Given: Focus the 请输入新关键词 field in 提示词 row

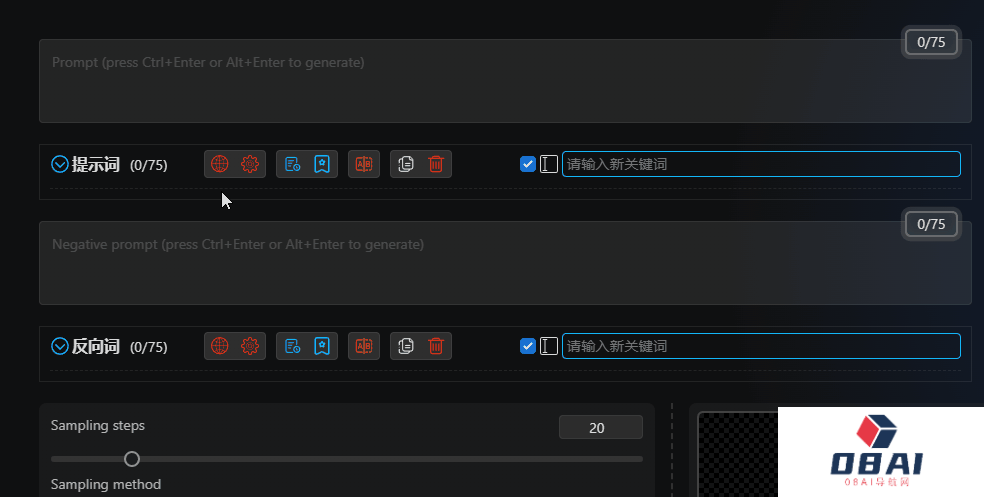Looking at the screenshot, I should (761, 164).
